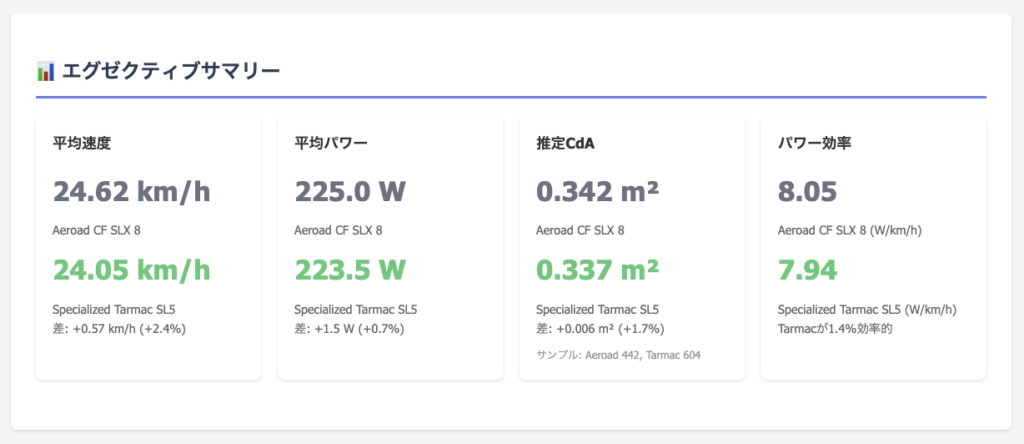1024x444 pixels.
Task: Click the green 7.94 efficiency value
Action: click(x=807, y=269)
